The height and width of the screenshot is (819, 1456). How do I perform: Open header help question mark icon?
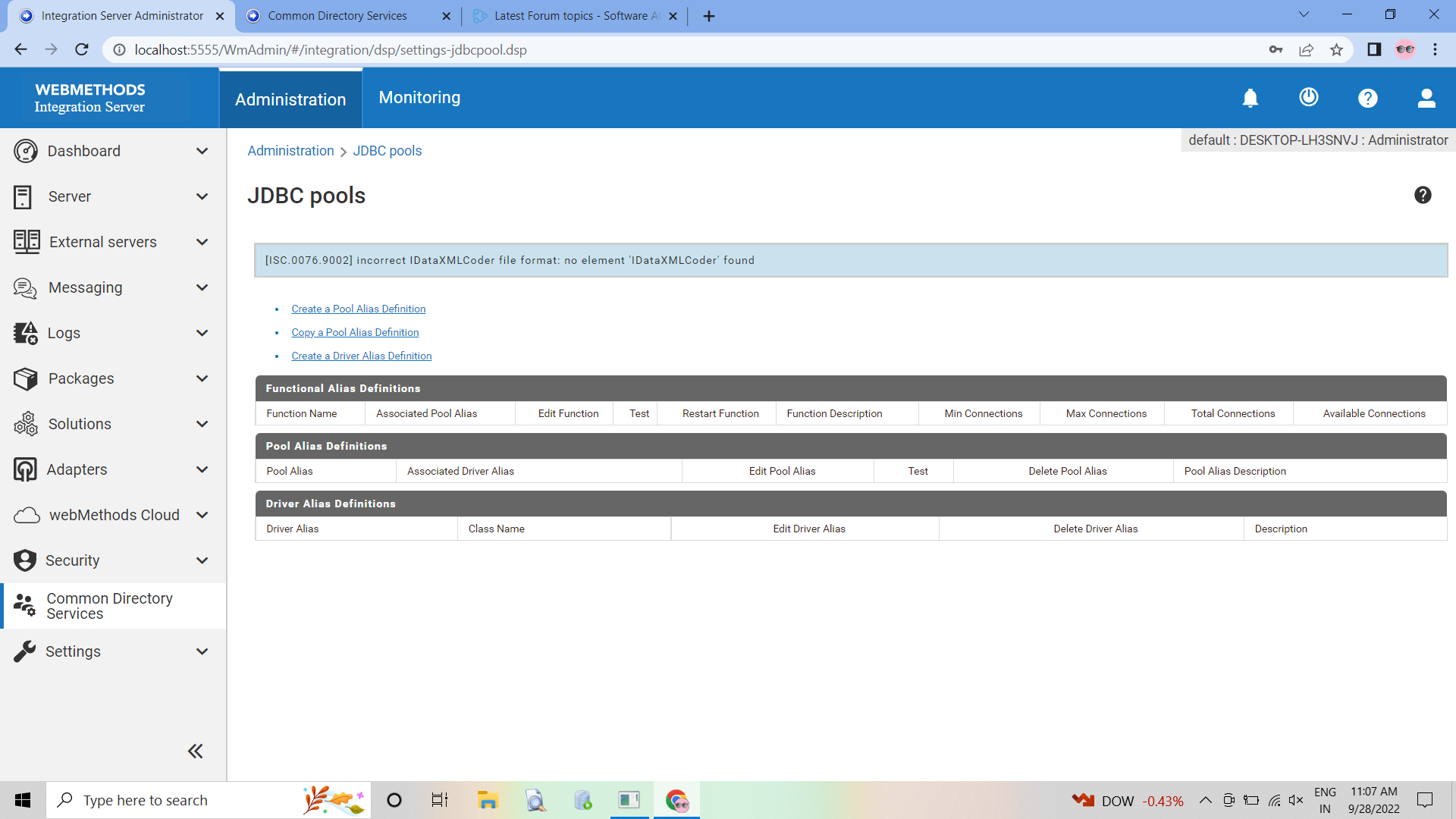click(x=1368, y=98)
